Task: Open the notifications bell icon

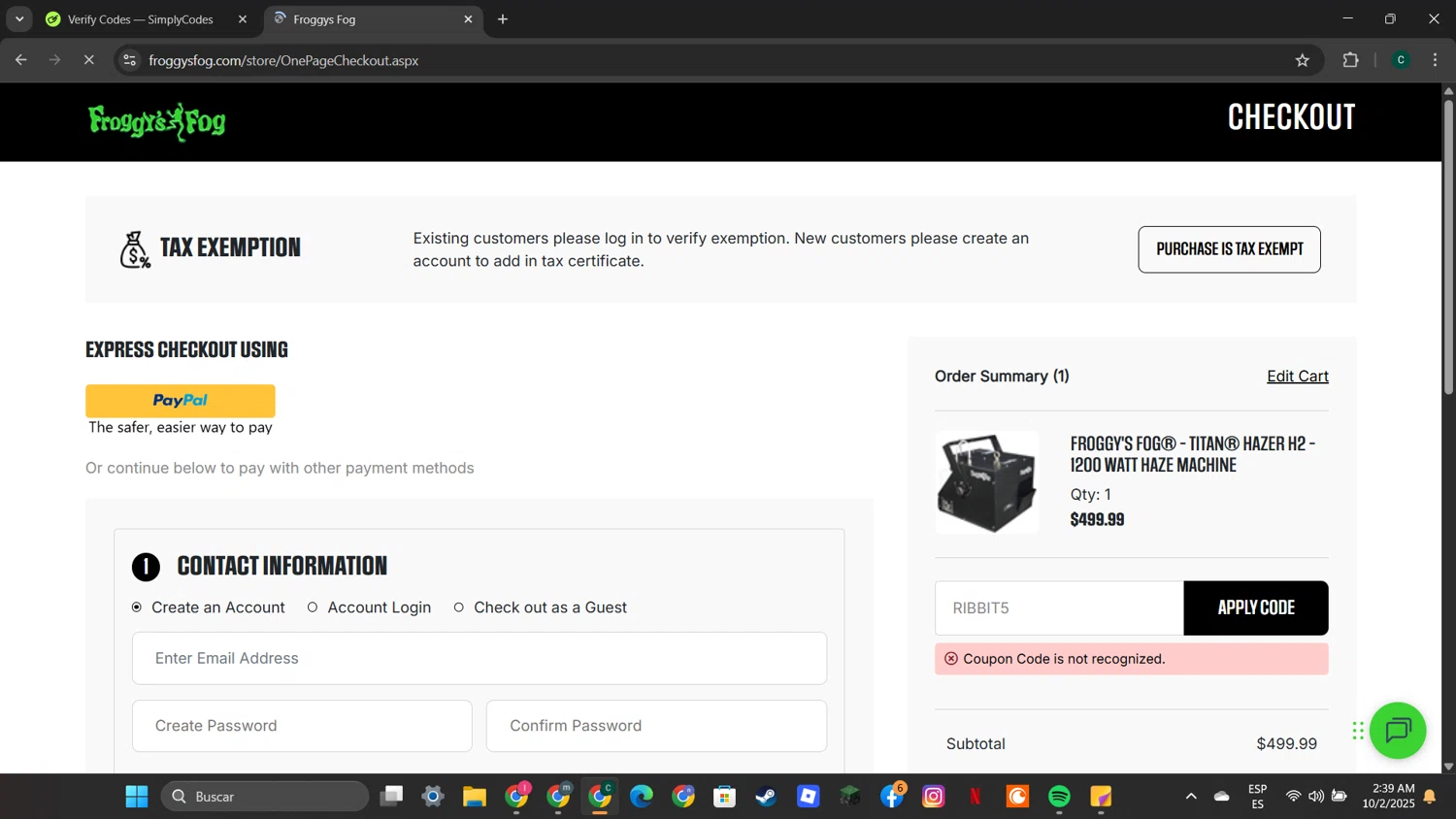Action: 1430,797
